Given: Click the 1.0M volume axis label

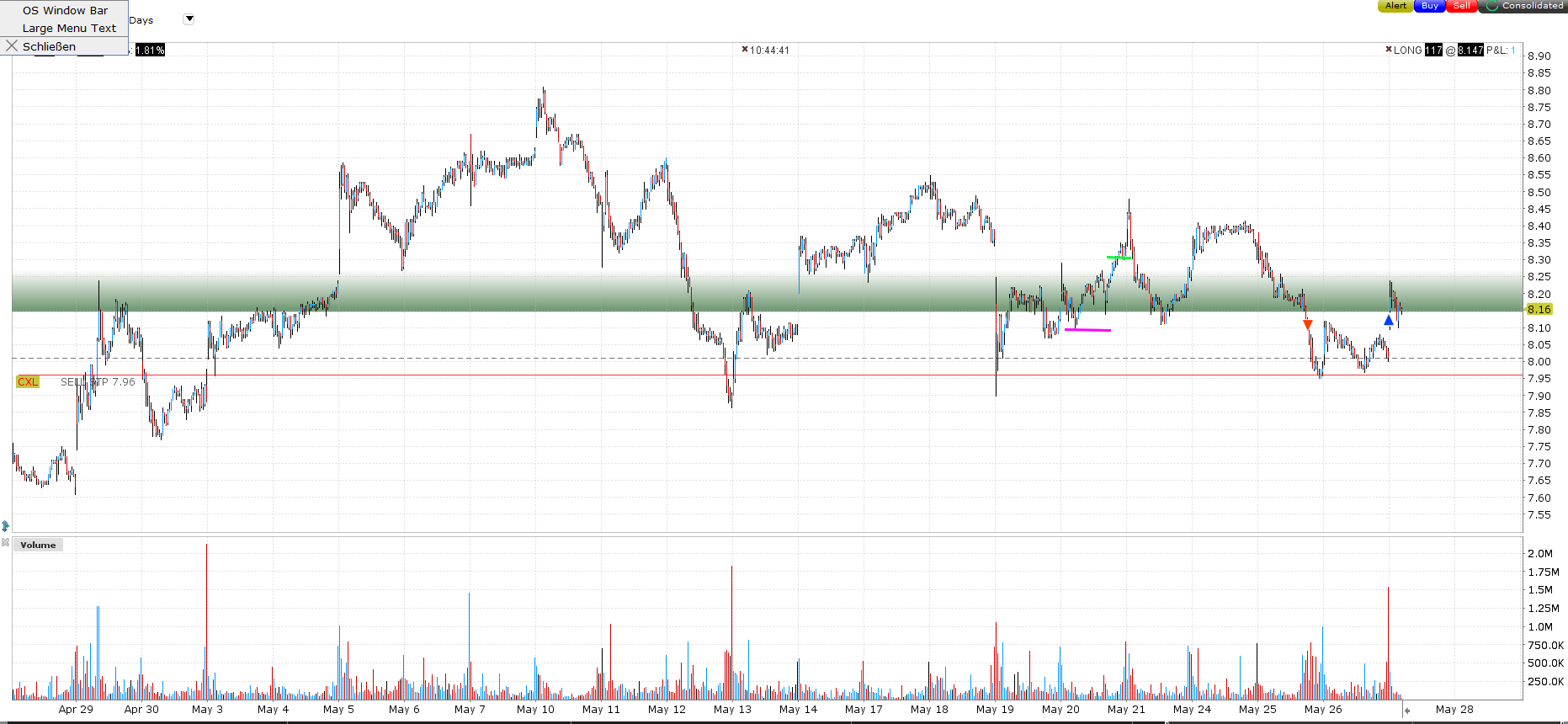Looking at the screenshot, I should click(x=1540, y=627).
